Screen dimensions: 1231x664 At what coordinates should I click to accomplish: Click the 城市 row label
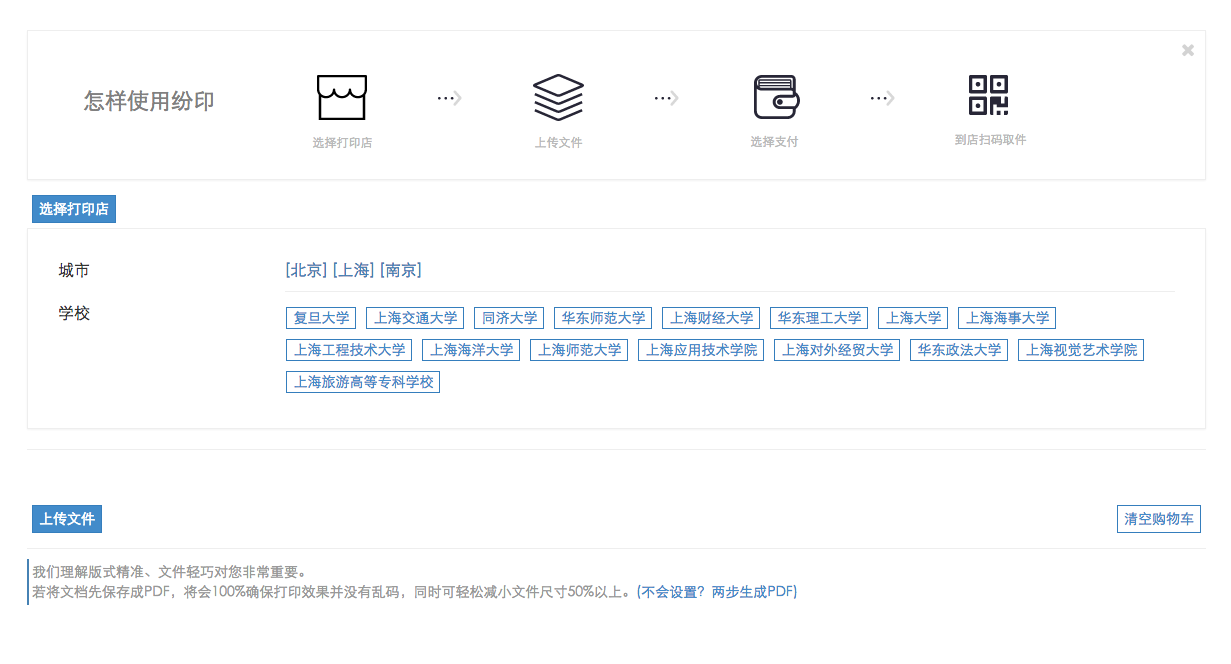(74, 270)
